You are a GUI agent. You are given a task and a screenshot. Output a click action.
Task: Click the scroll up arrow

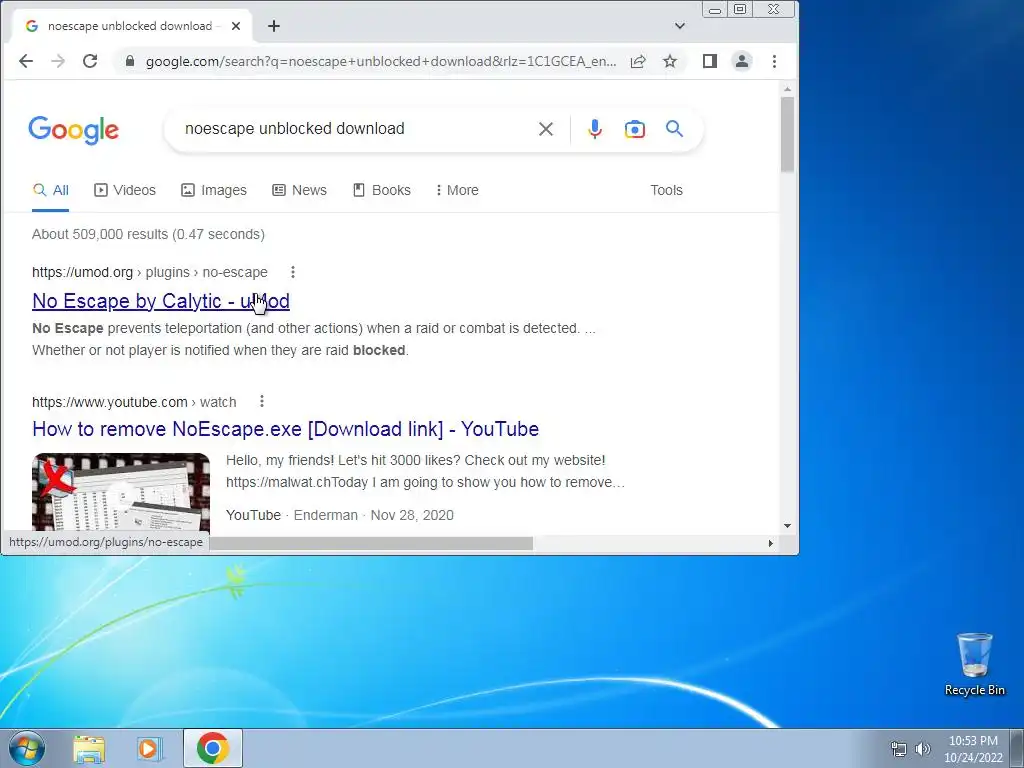click(x=787, y=89)
